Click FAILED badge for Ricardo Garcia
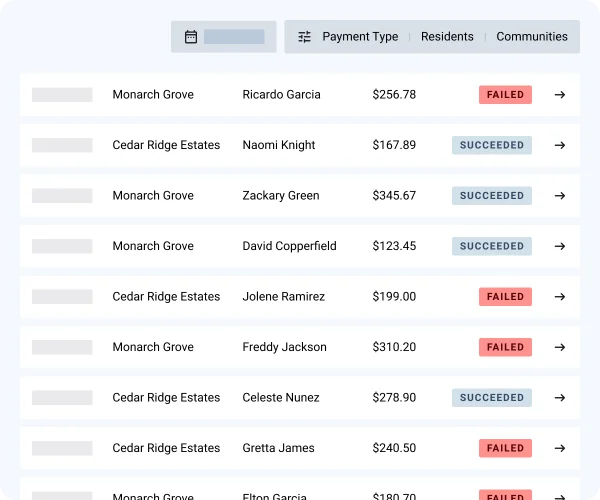Viewport: 600px width, 500px height. point(505,95)
